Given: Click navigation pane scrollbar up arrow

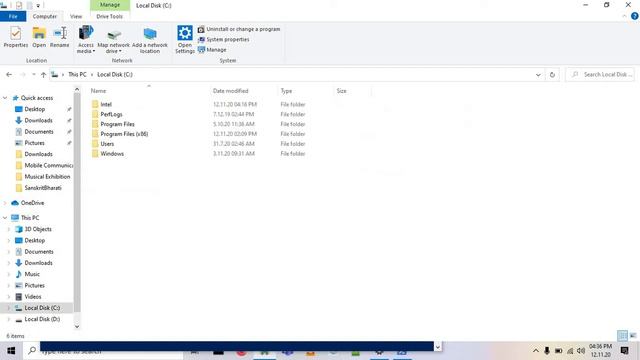Looking at the screenshot, I should tap(77, 89).
